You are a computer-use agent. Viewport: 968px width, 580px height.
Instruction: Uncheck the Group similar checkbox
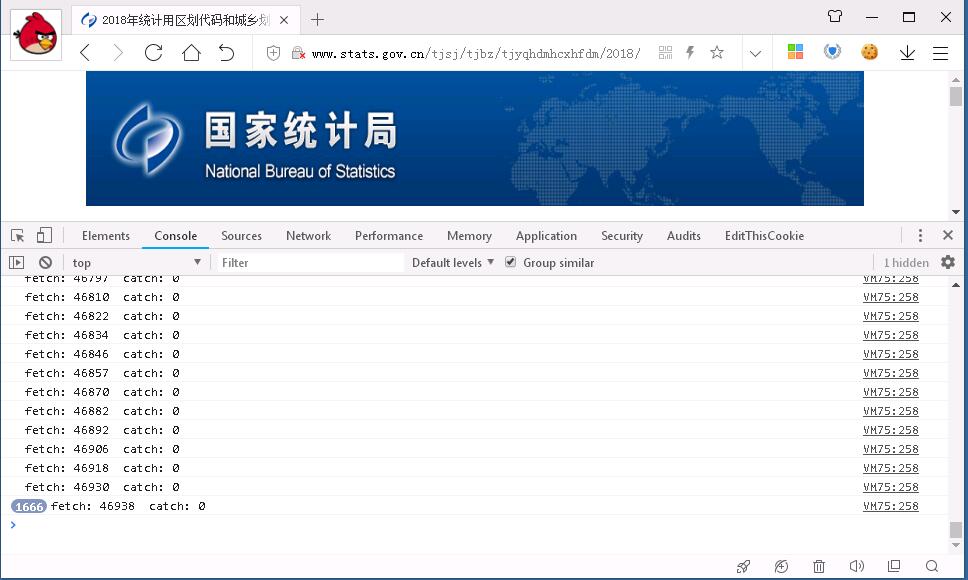[x=511, y=262]
